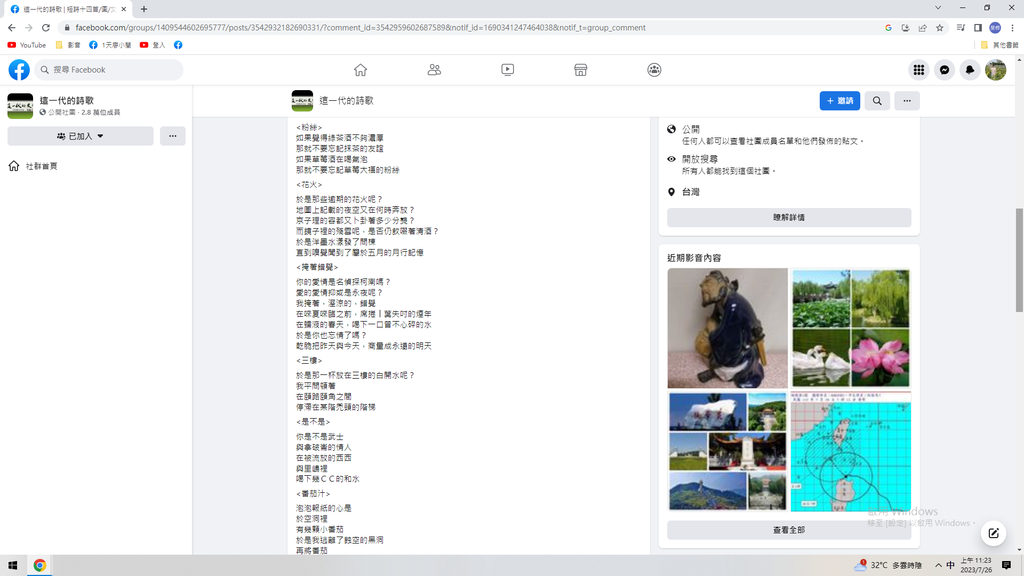Open the Friends icon in top navigation
The width and height of the screenshot is (1024, 576).
pyautogui.click(x=434, y=70)
